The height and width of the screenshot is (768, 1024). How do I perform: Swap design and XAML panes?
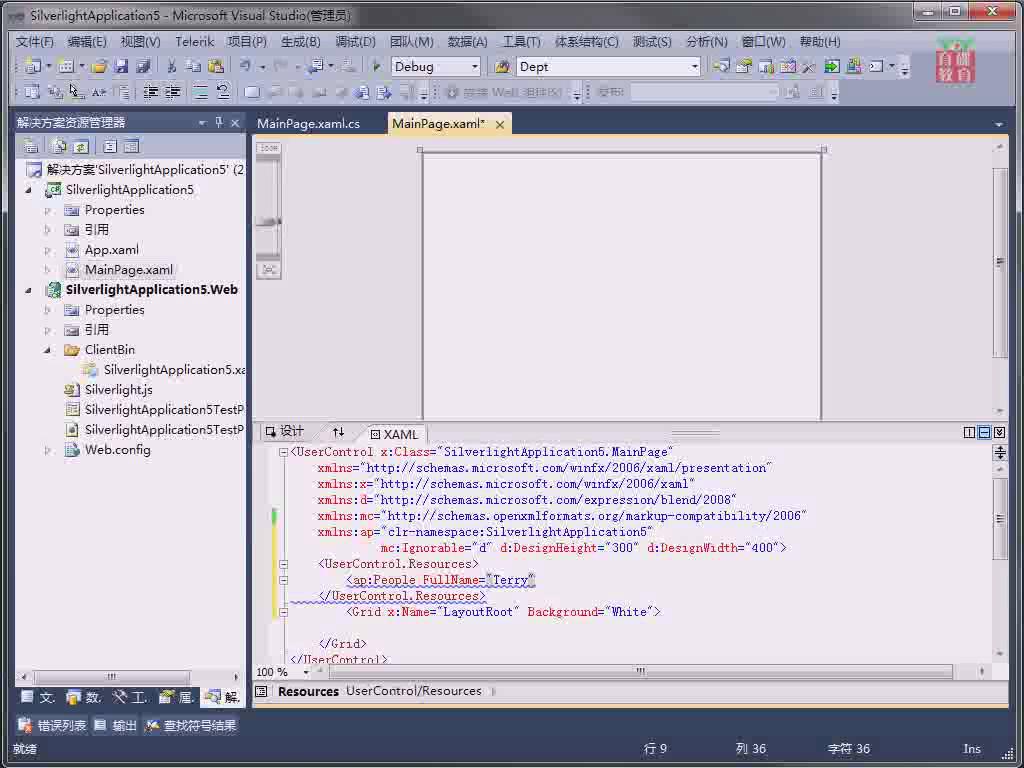[338, 432]
